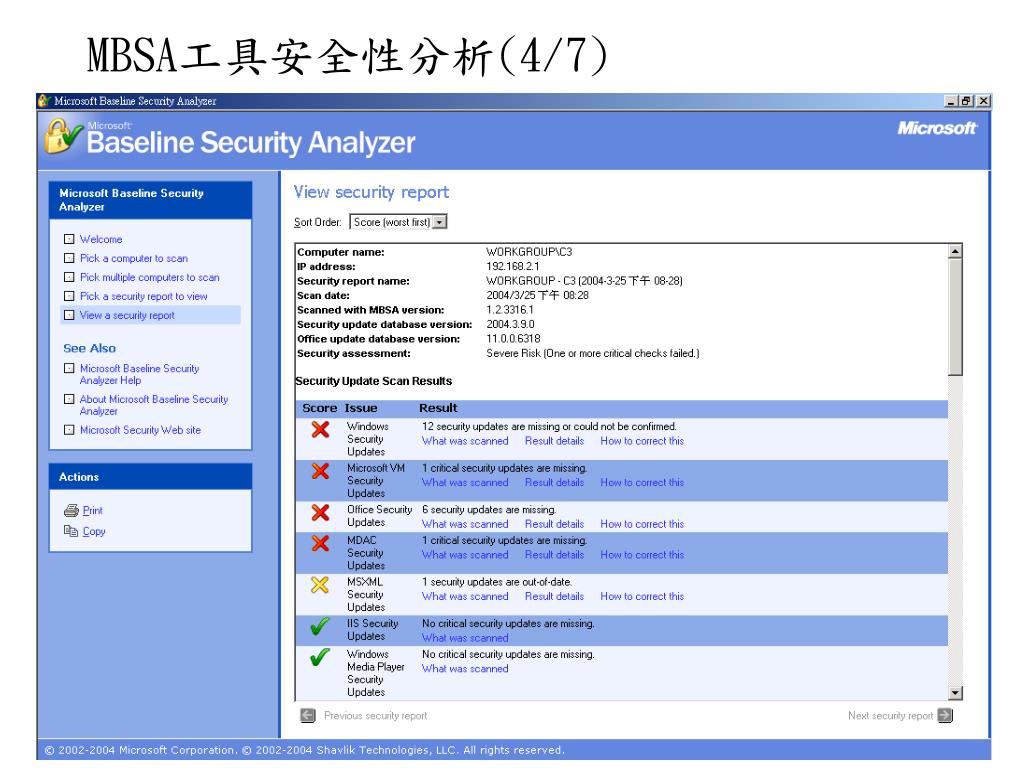Click report scrollbar down arrow

[x=955, y=693]
